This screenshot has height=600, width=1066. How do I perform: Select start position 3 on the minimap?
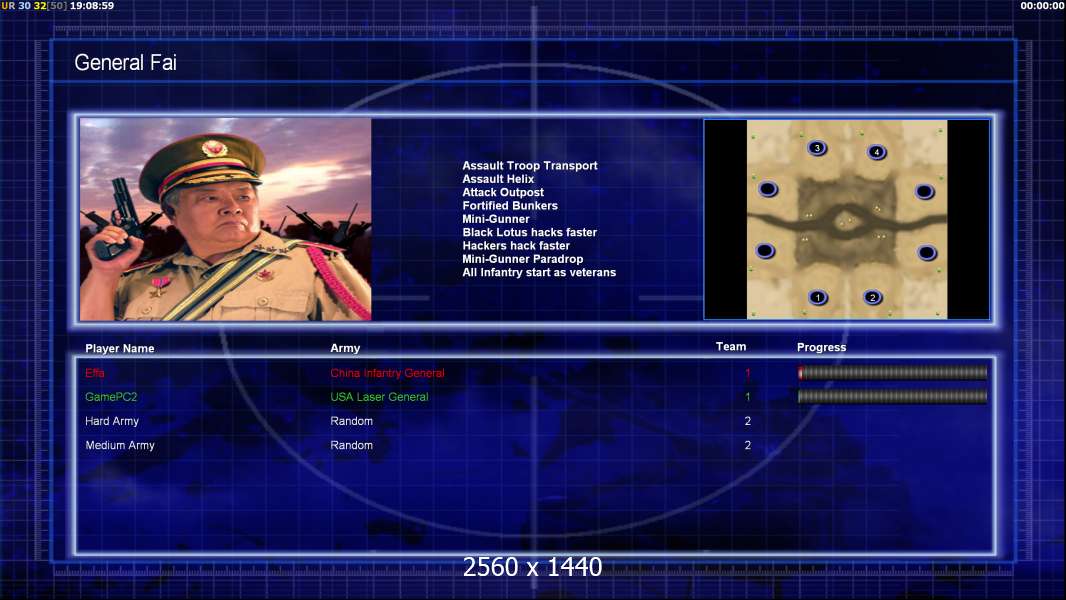click(x=817, y=148)
